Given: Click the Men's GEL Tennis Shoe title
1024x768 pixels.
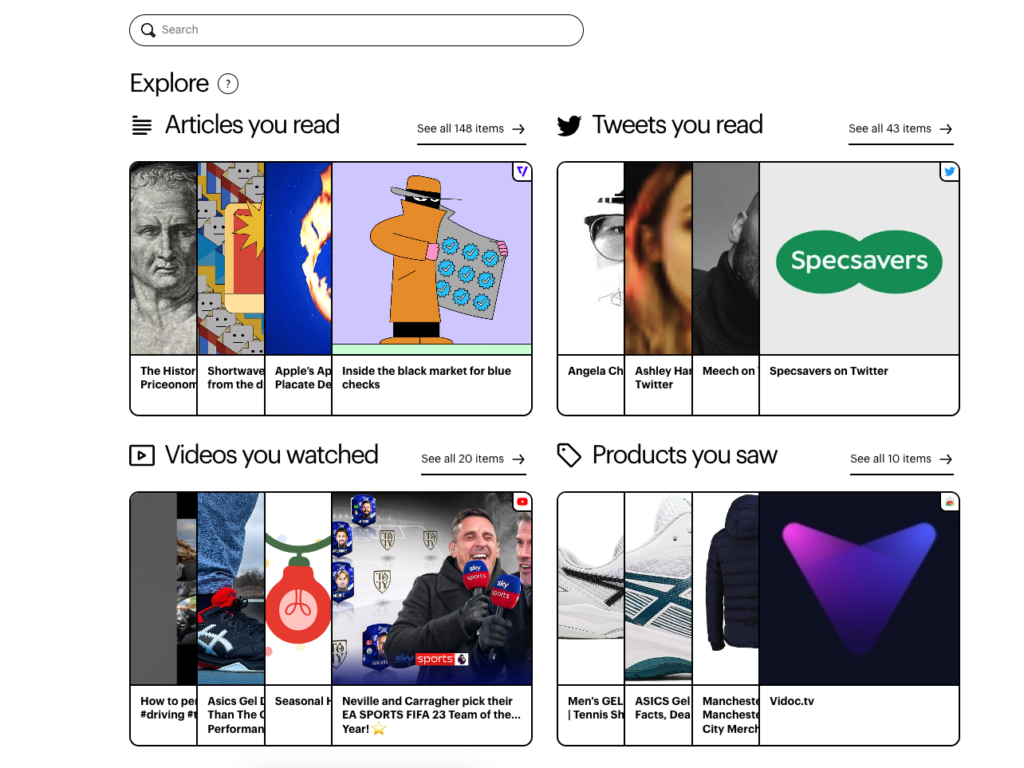Looking at the screenshot, I should tap(596, 708).
